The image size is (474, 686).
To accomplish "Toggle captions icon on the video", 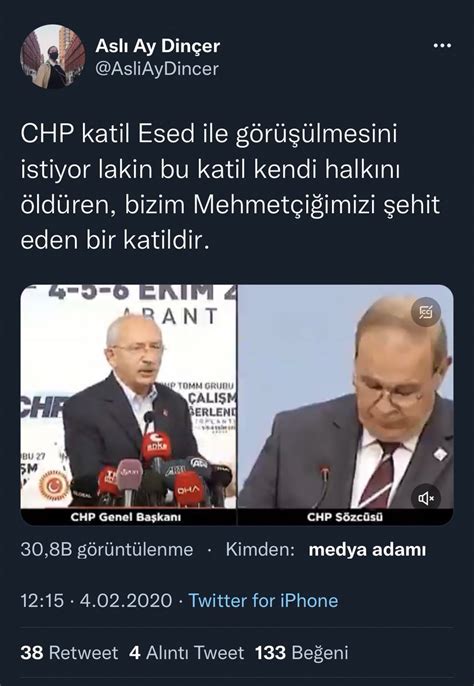I will 425,312.
